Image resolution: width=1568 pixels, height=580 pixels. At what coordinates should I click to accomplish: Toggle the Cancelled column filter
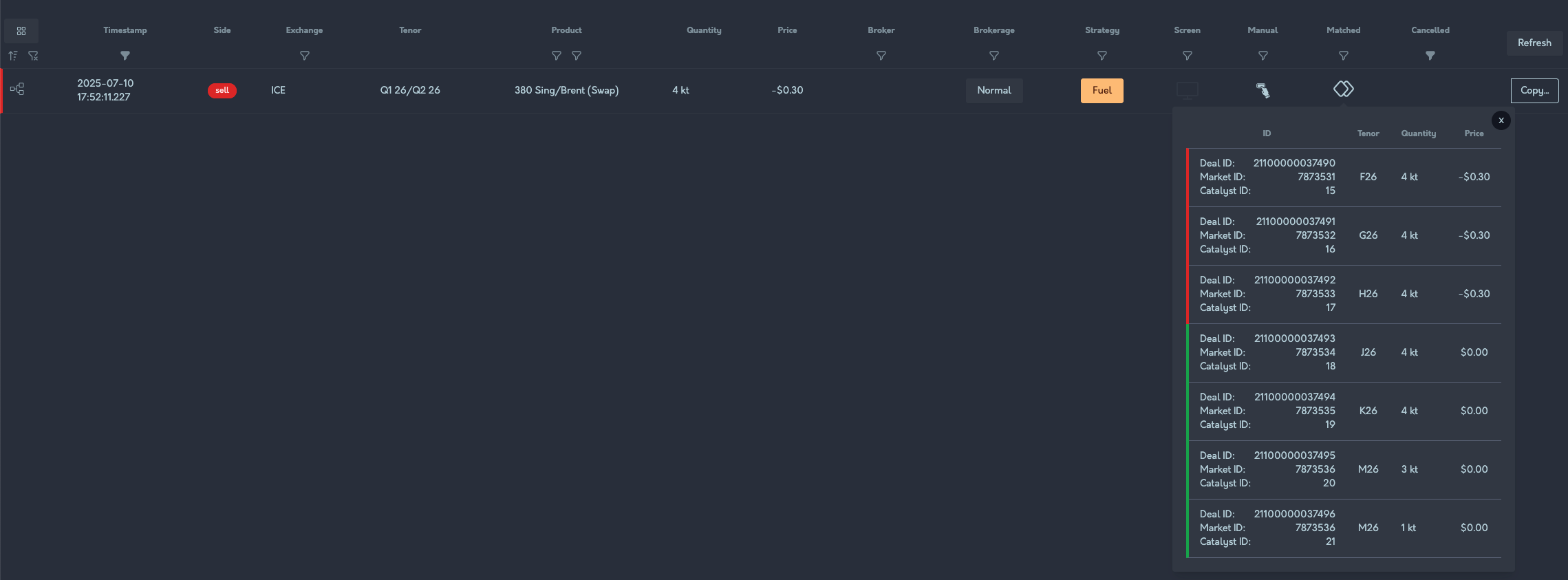pos(1430,56)
